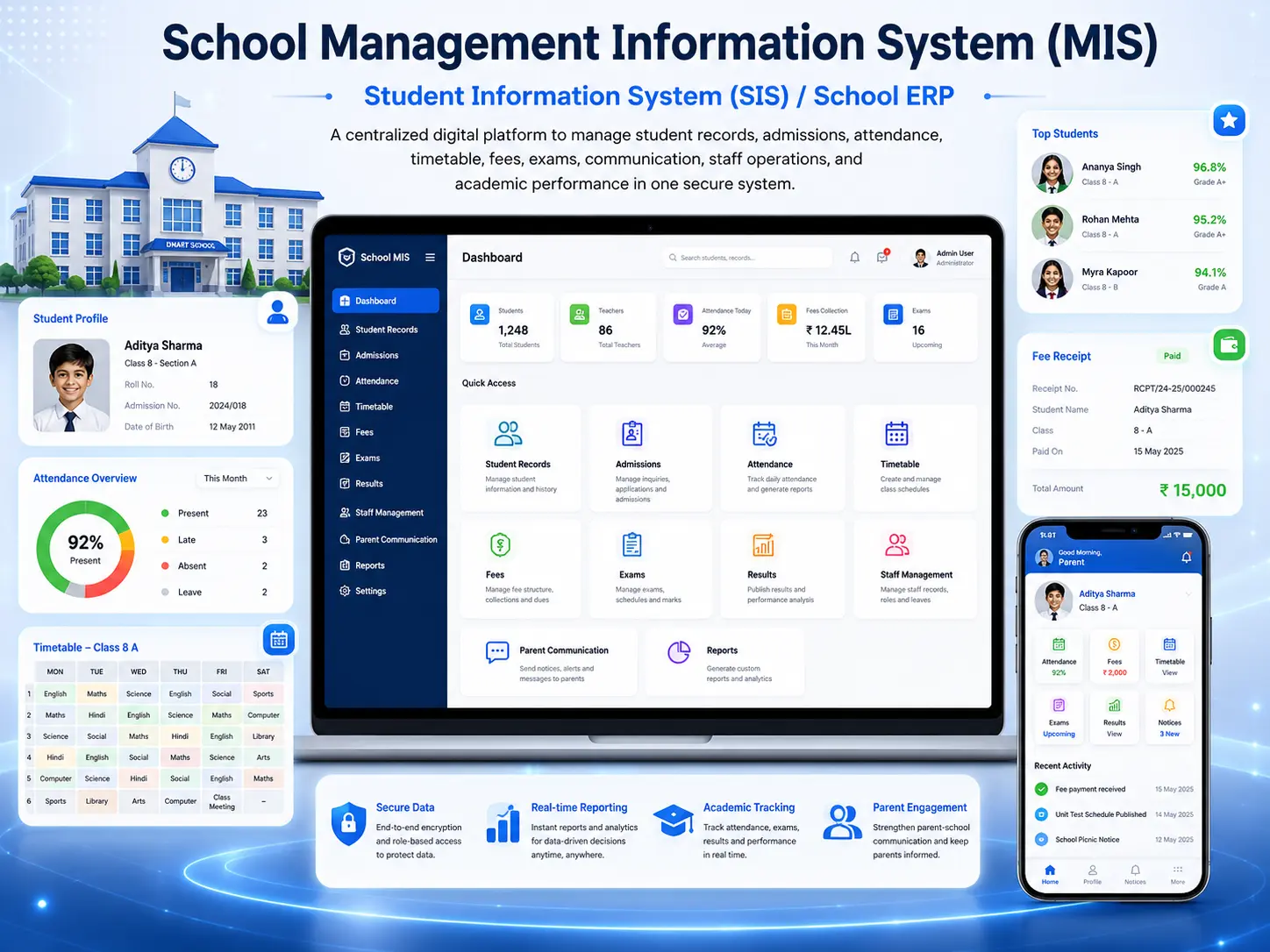Open the Results quick access chart icon
The width and height of the screenshot is (1270, 952).
pyautogui.click(x=763, y=544)
